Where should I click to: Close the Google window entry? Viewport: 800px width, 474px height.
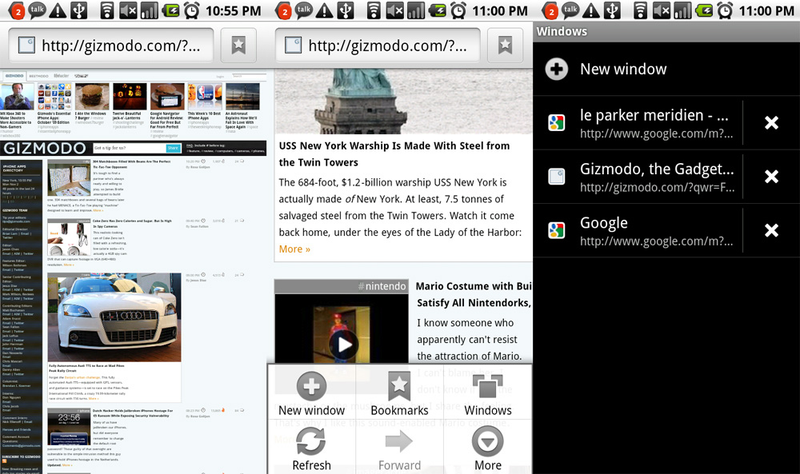(x=771, y=231)
